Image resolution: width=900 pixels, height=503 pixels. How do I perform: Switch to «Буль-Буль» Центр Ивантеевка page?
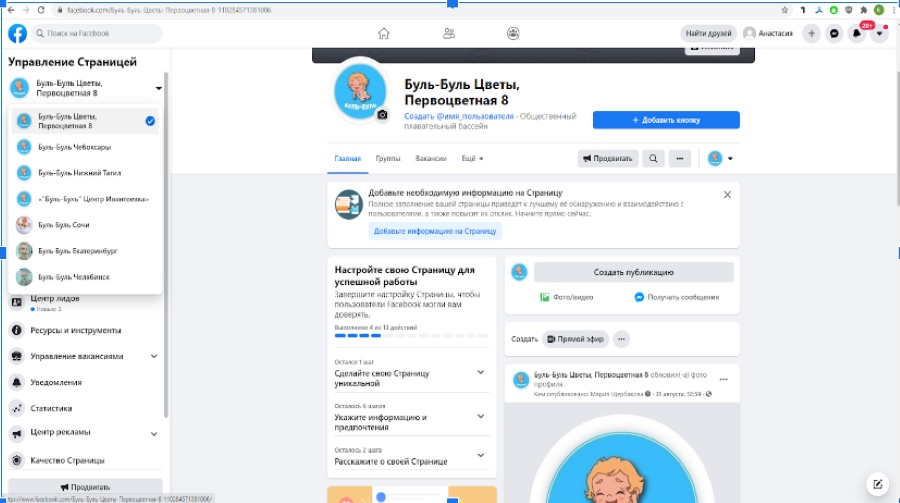coord(85,199)
